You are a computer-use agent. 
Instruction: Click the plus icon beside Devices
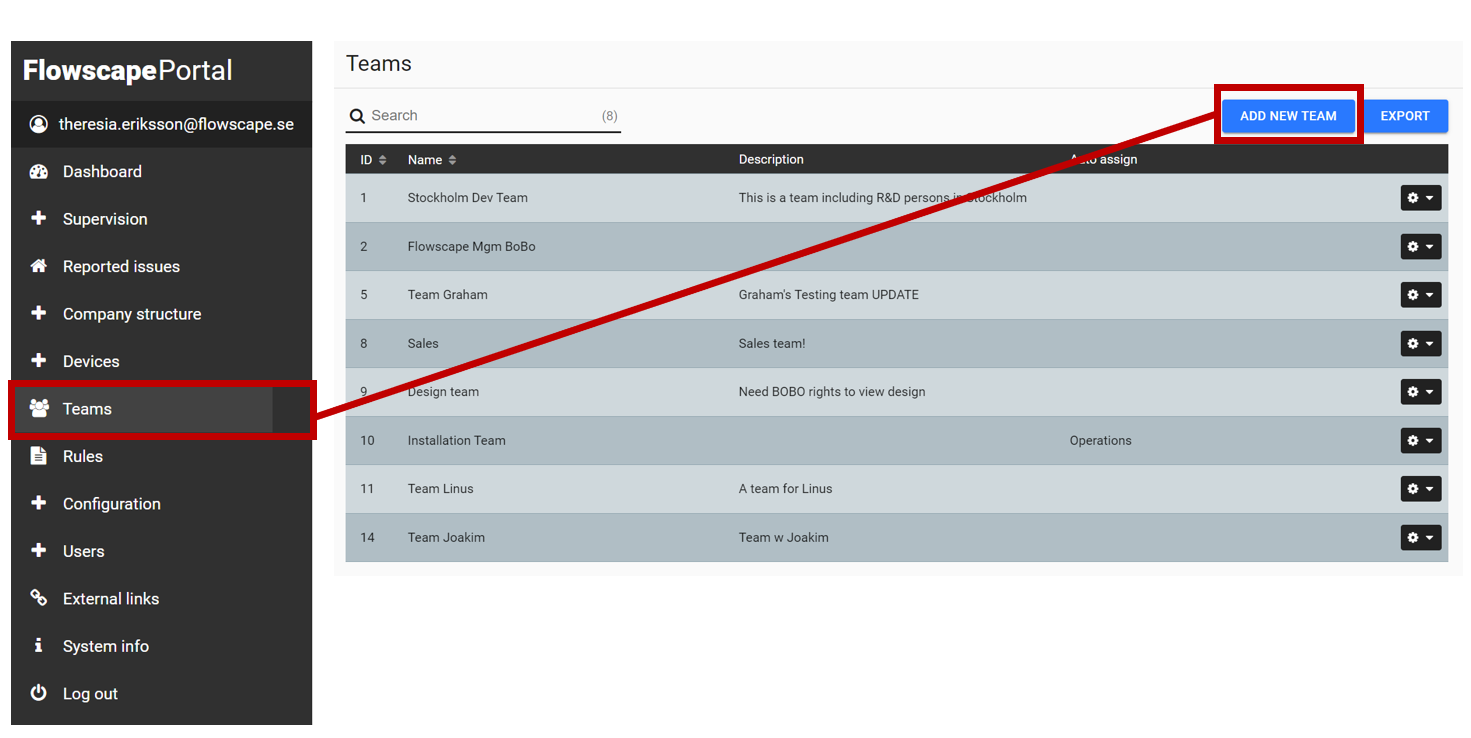(39, 361)
